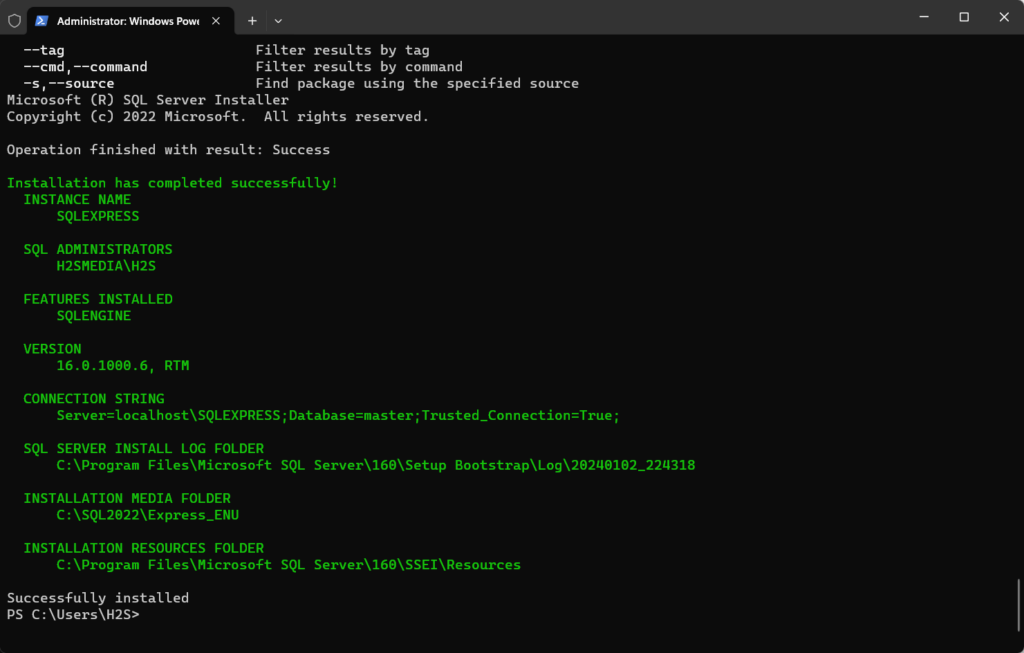Click the PowerShell icon on the active tab
1024x653 pixels.
(40, 20)
